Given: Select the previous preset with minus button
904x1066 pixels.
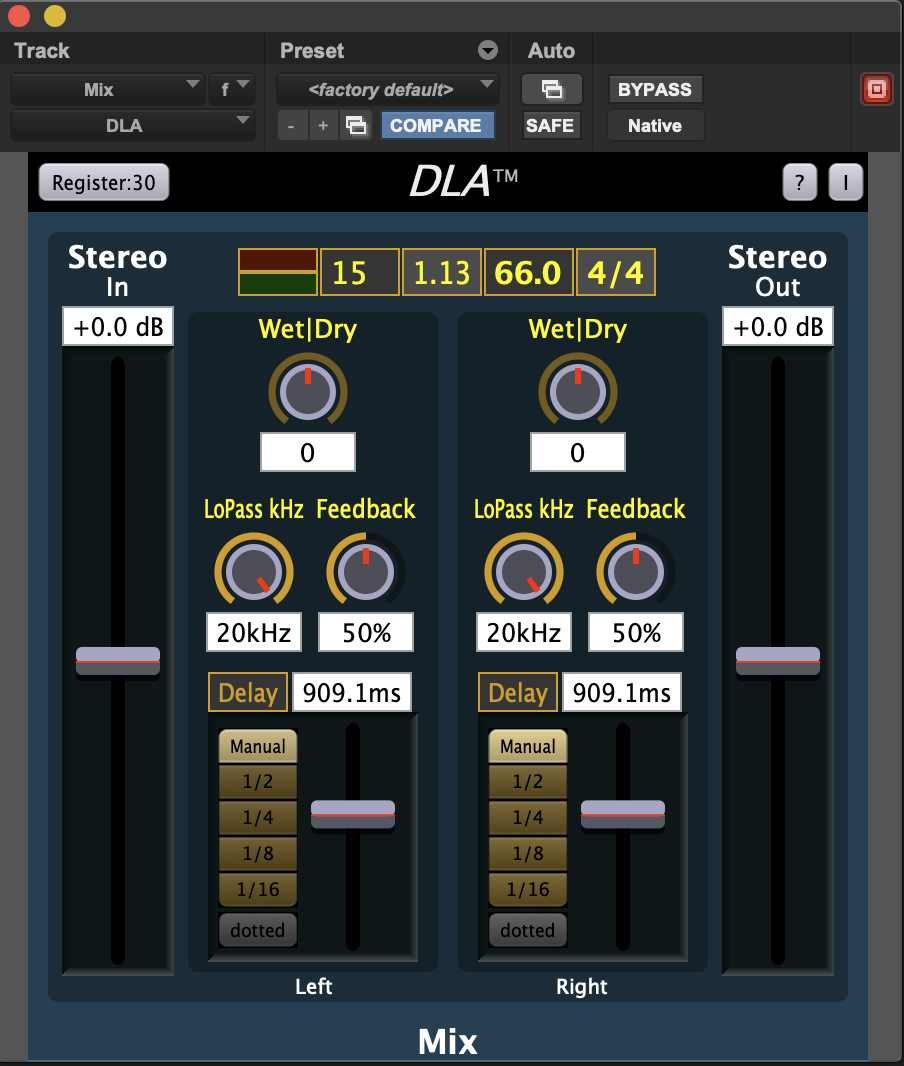Looking at the screenshot, I should [x=291, y=125].
